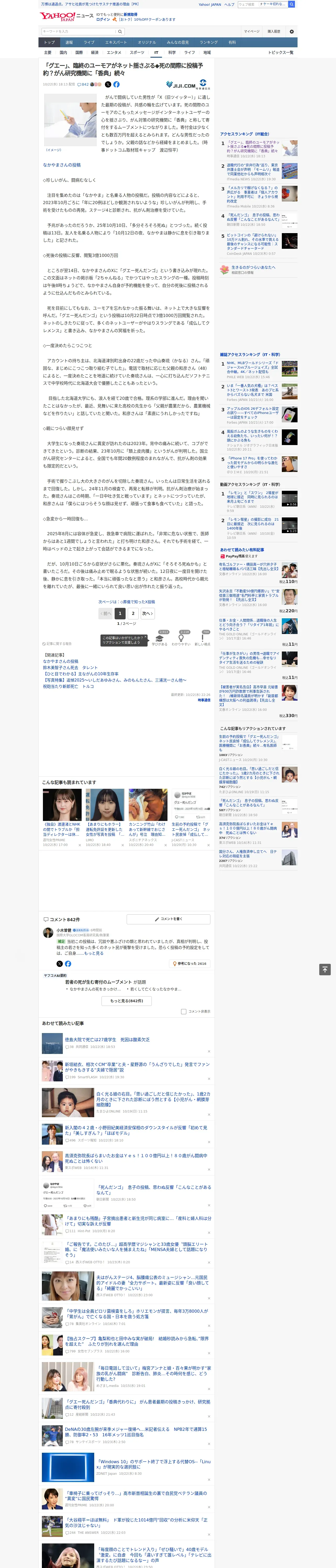Open the 渡邊渚 NHK recommended article thumbnail
336x1568 pixels.
(x=62, y=805)
